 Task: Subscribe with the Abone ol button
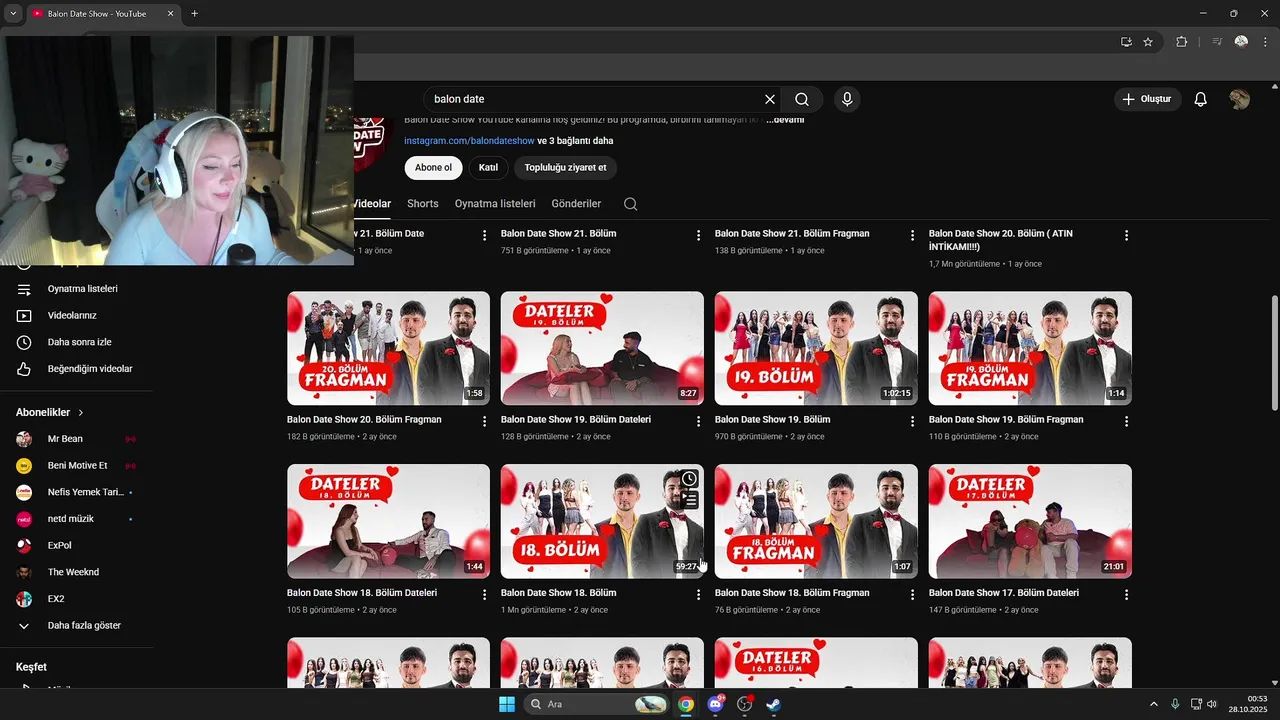[x=433, y=168]
